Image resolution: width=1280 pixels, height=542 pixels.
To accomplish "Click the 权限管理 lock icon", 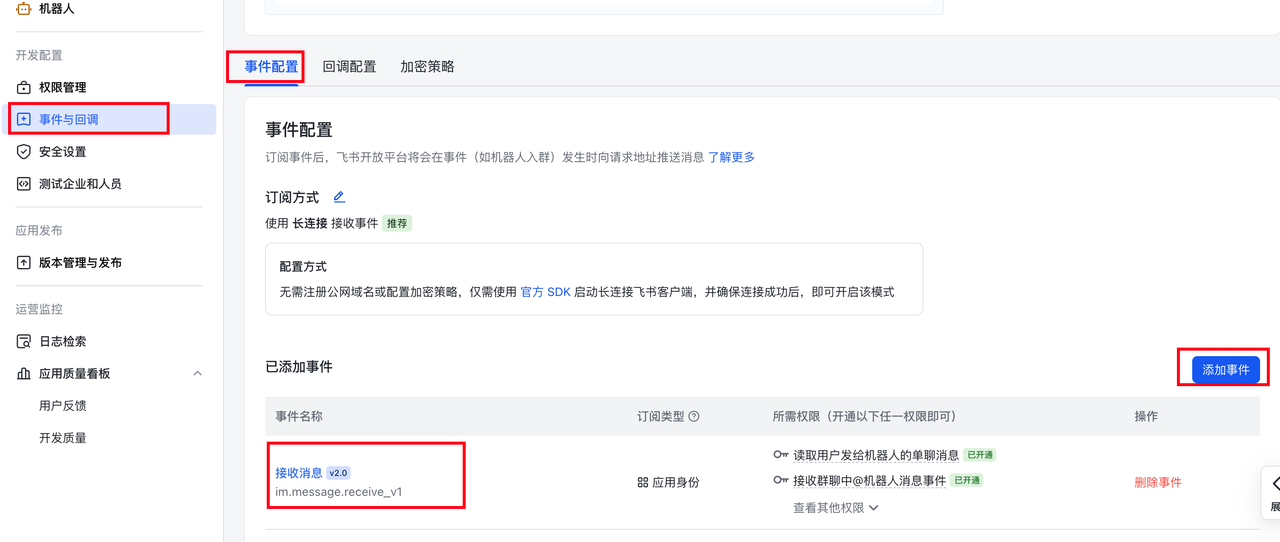I will 24,87.
